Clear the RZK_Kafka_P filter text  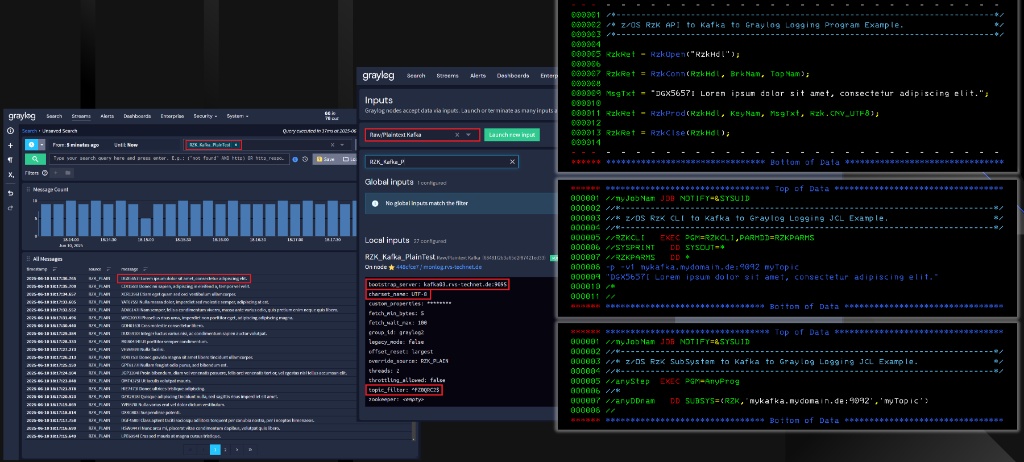513,161
